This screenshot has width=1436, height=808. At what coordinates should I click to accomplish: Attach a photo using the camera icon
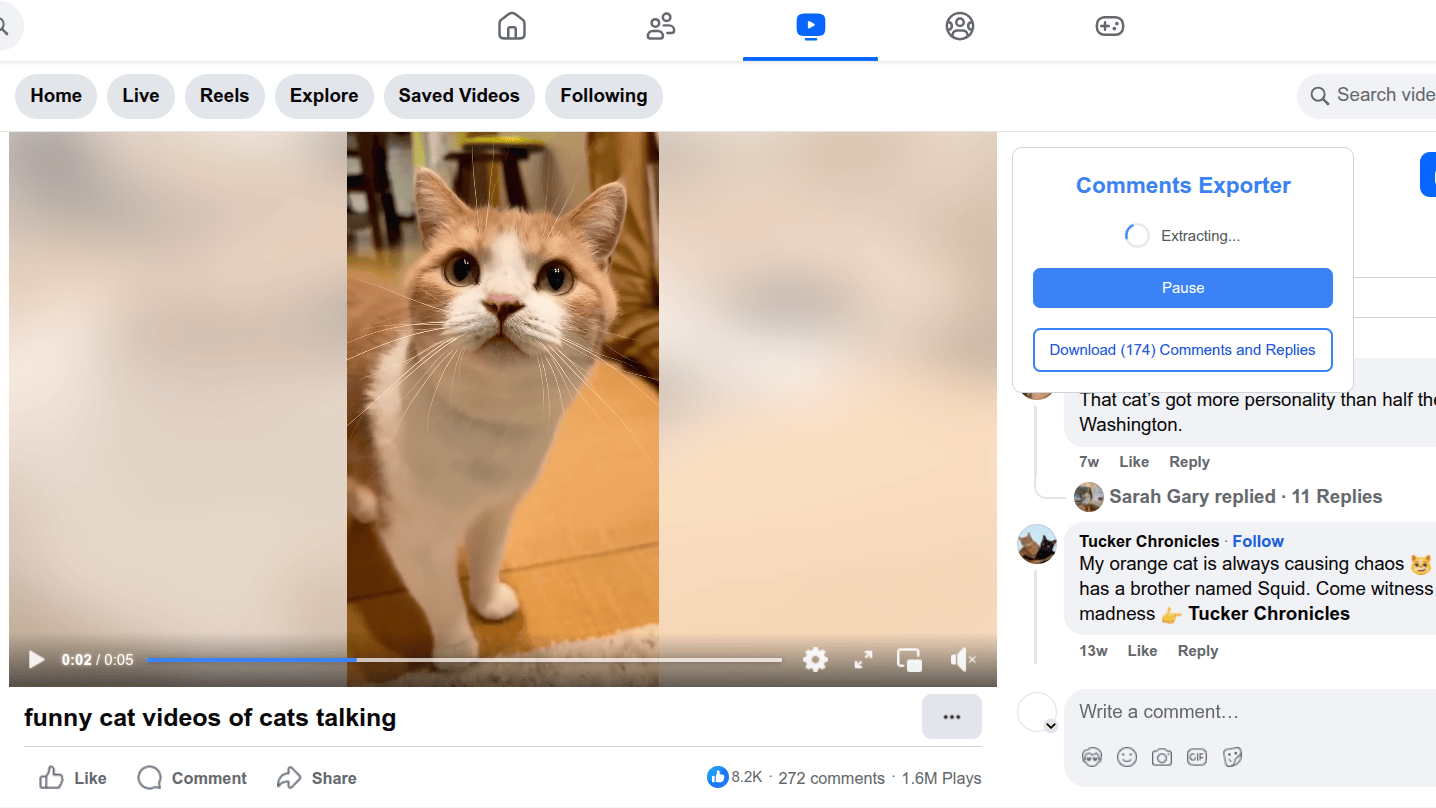point(1161,757)
